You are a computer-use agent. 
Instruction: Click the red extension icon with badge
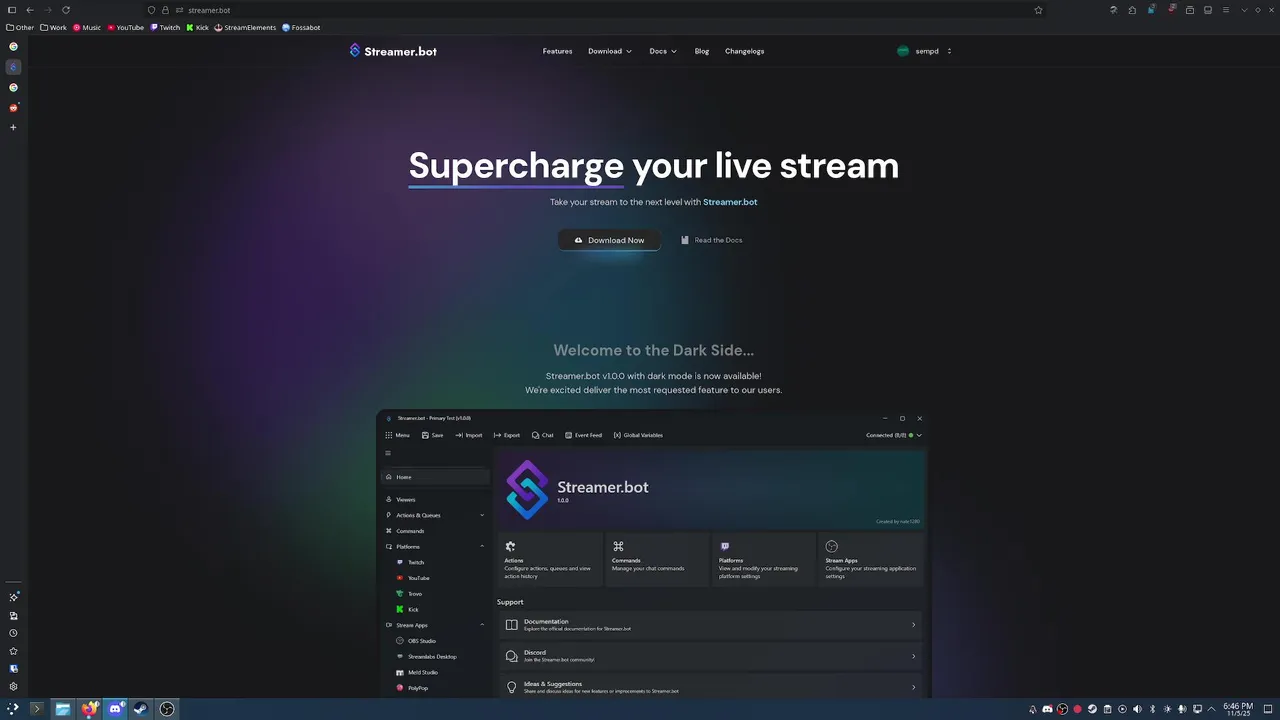tap(1171, 10)
